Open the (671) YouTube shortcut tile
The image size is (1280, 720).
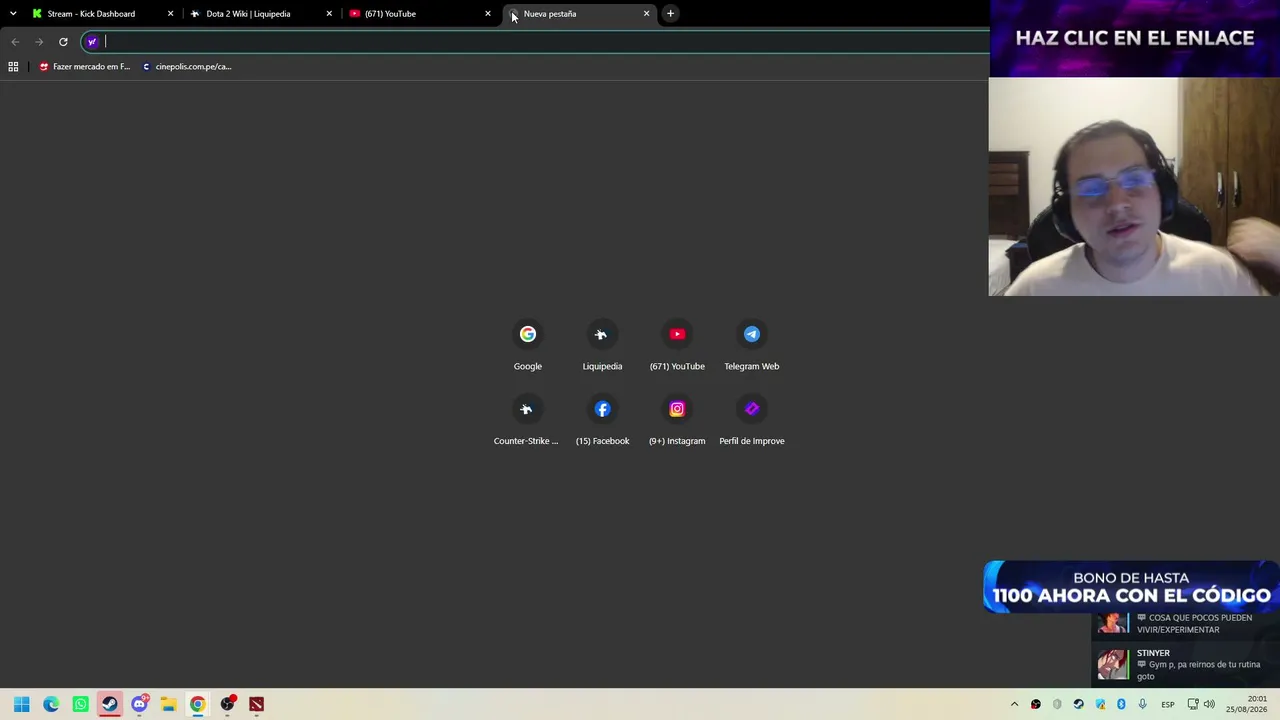[x=677, y=346]
